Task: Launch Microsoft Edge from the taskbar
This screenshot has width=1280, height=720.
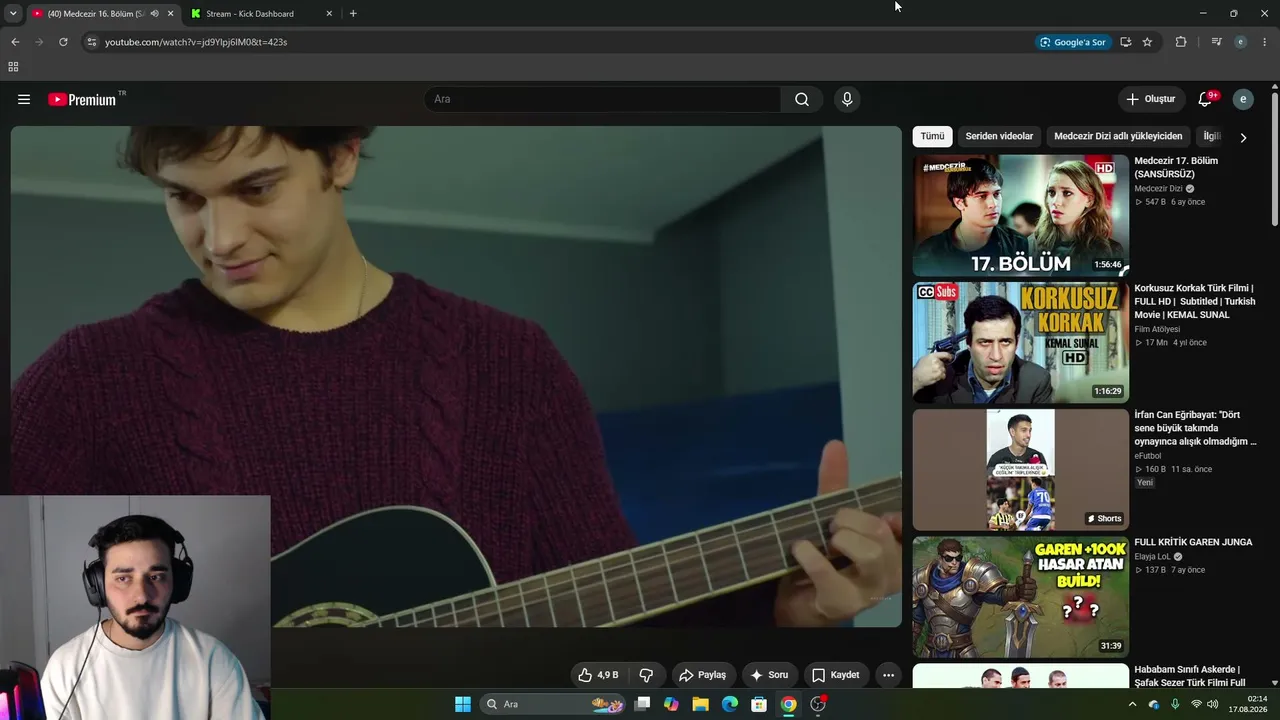Action: click(730, 704)
